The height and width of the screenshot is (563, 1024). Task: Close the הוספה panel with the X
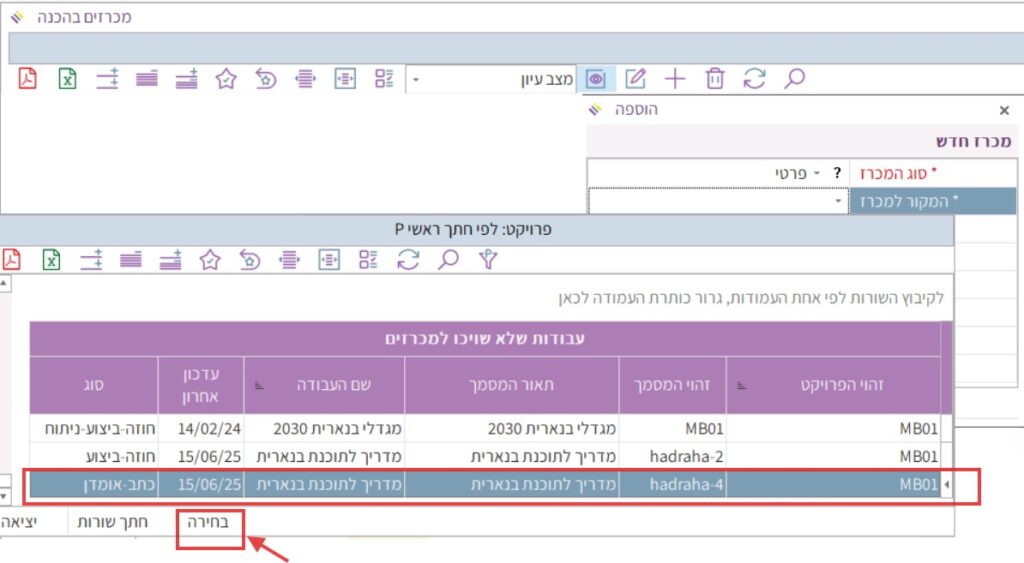1004,111
